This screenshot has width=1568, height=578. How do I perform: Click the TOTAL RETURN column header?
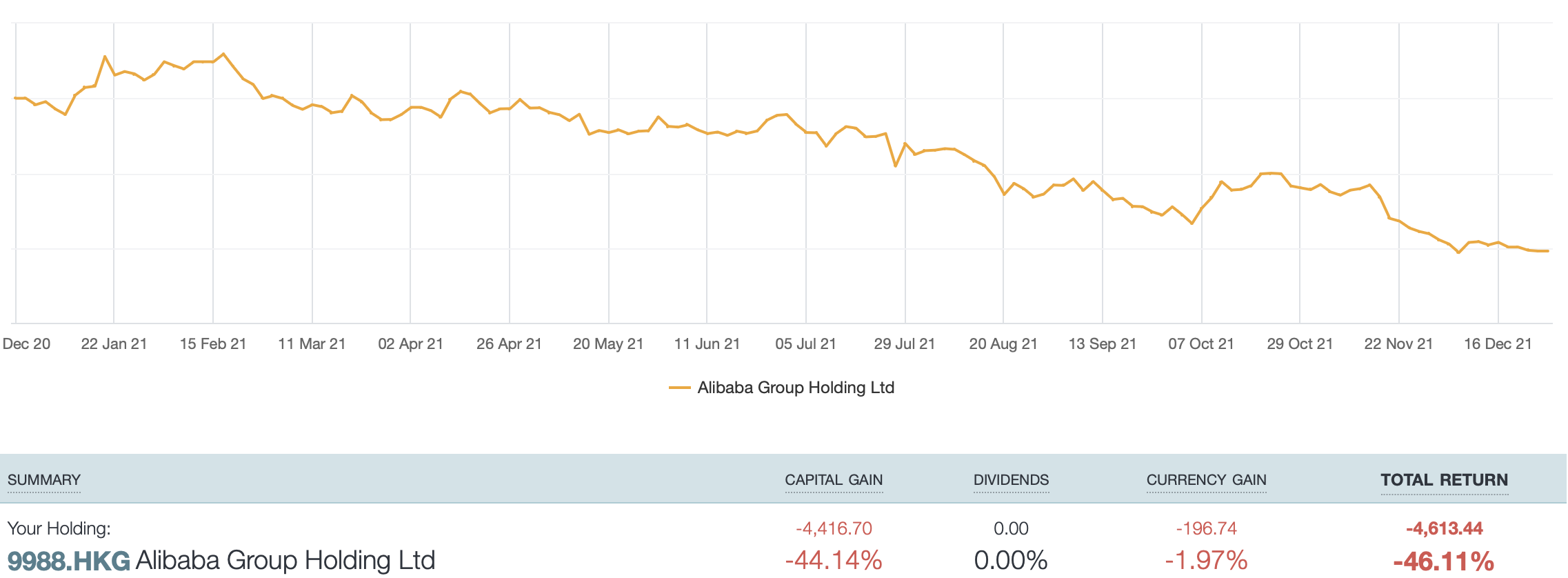[x=1444, y=480]
